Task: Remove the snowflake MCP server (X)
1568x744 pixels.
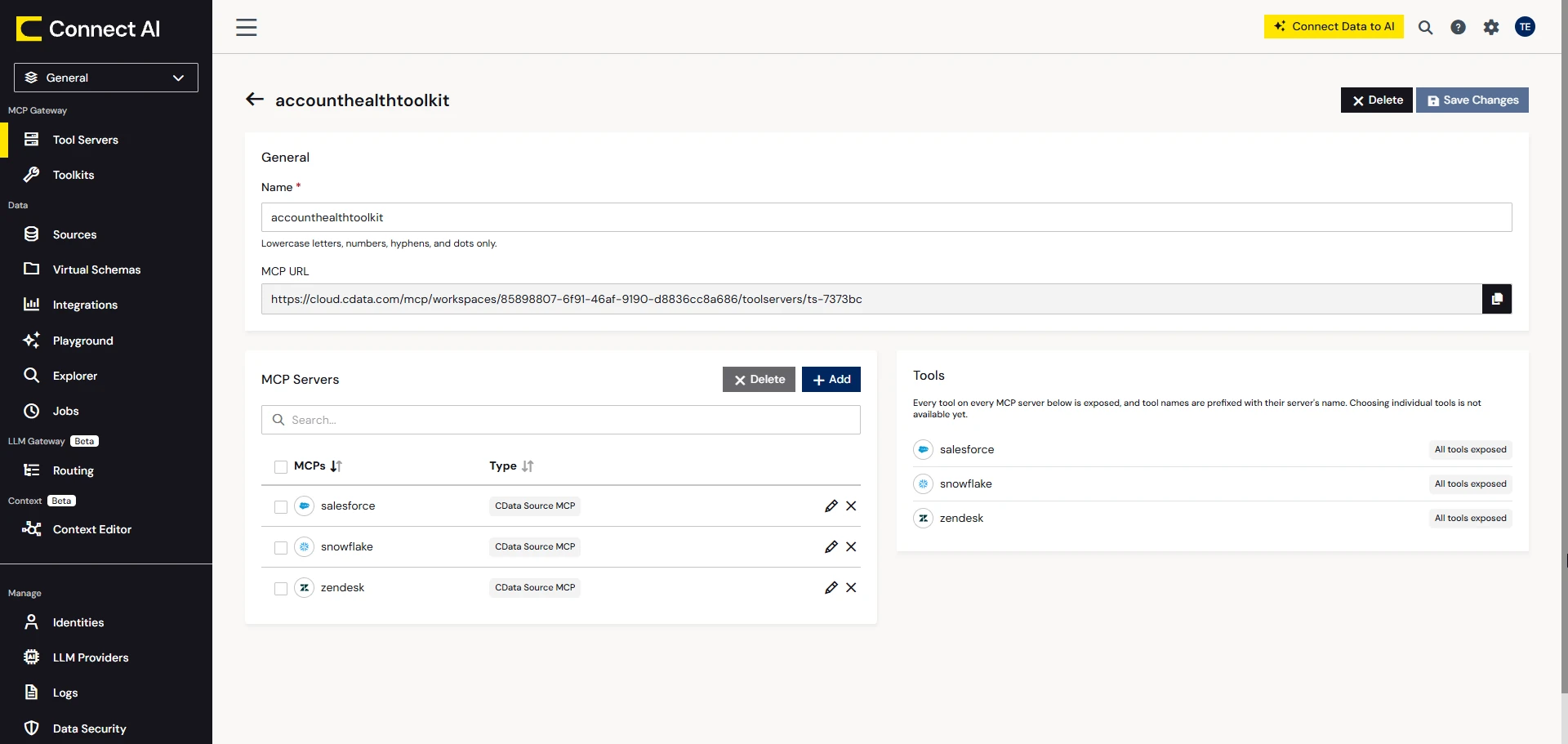Action: coord(851,546)
